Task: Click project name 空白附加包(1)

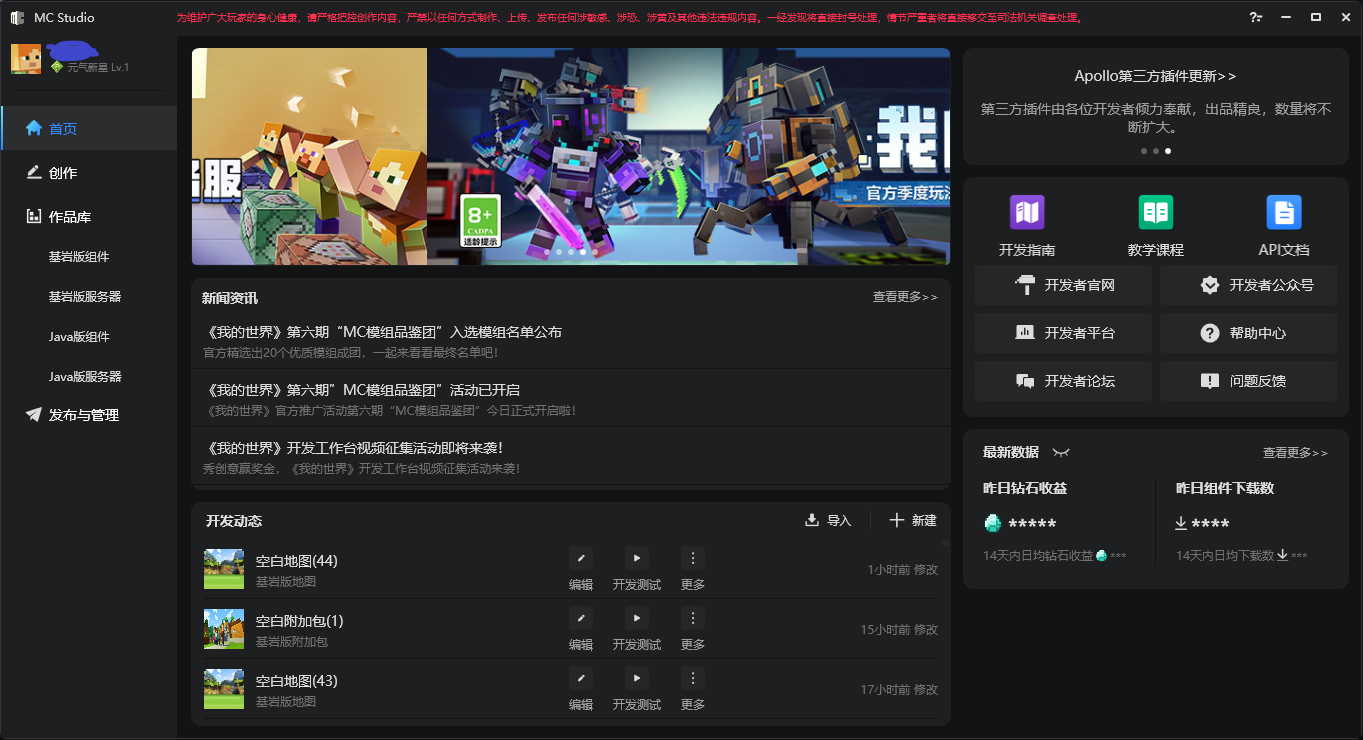Action: tap(299, 621)
